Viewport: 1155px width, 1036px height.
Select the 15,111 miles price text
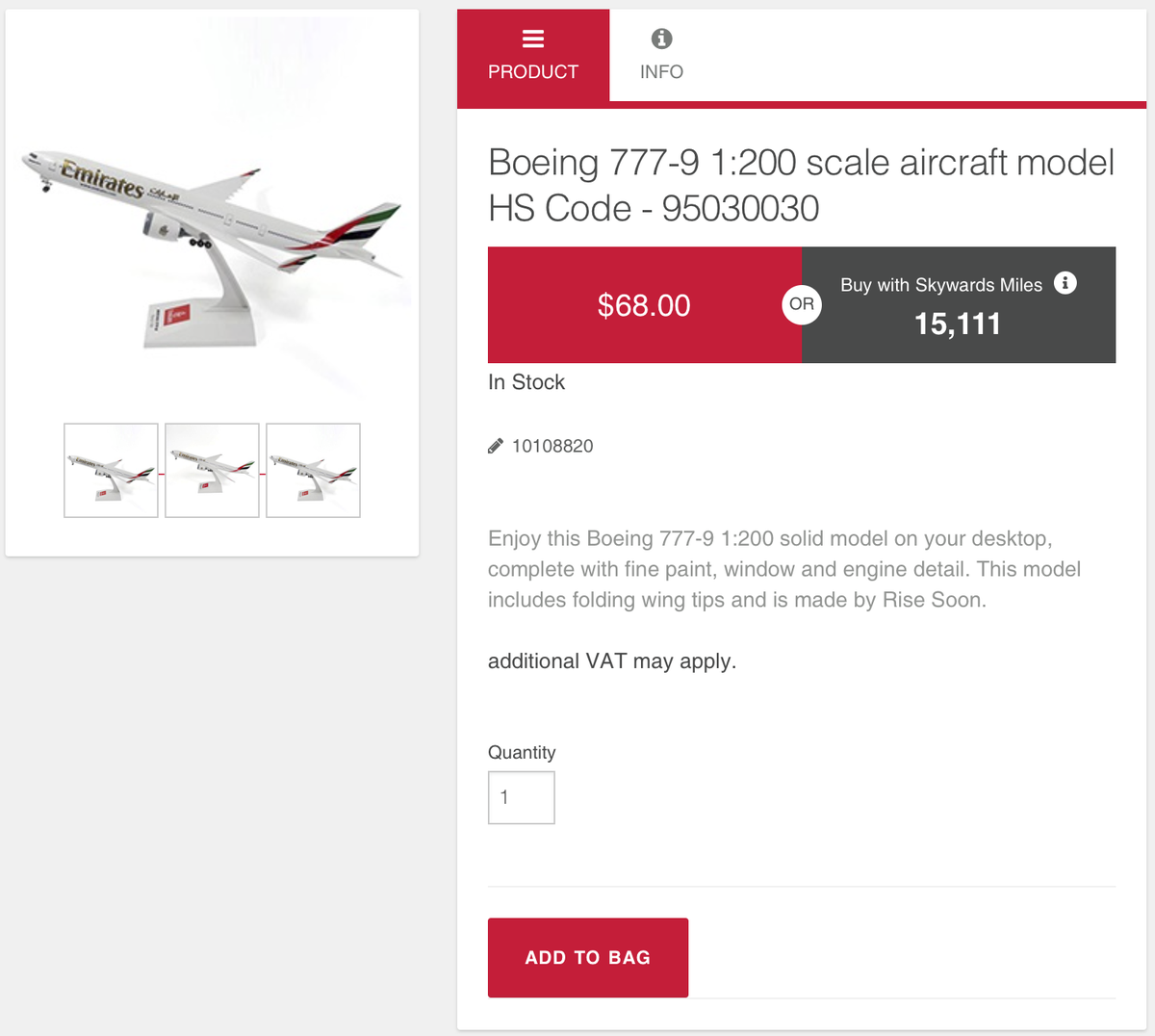959,324
